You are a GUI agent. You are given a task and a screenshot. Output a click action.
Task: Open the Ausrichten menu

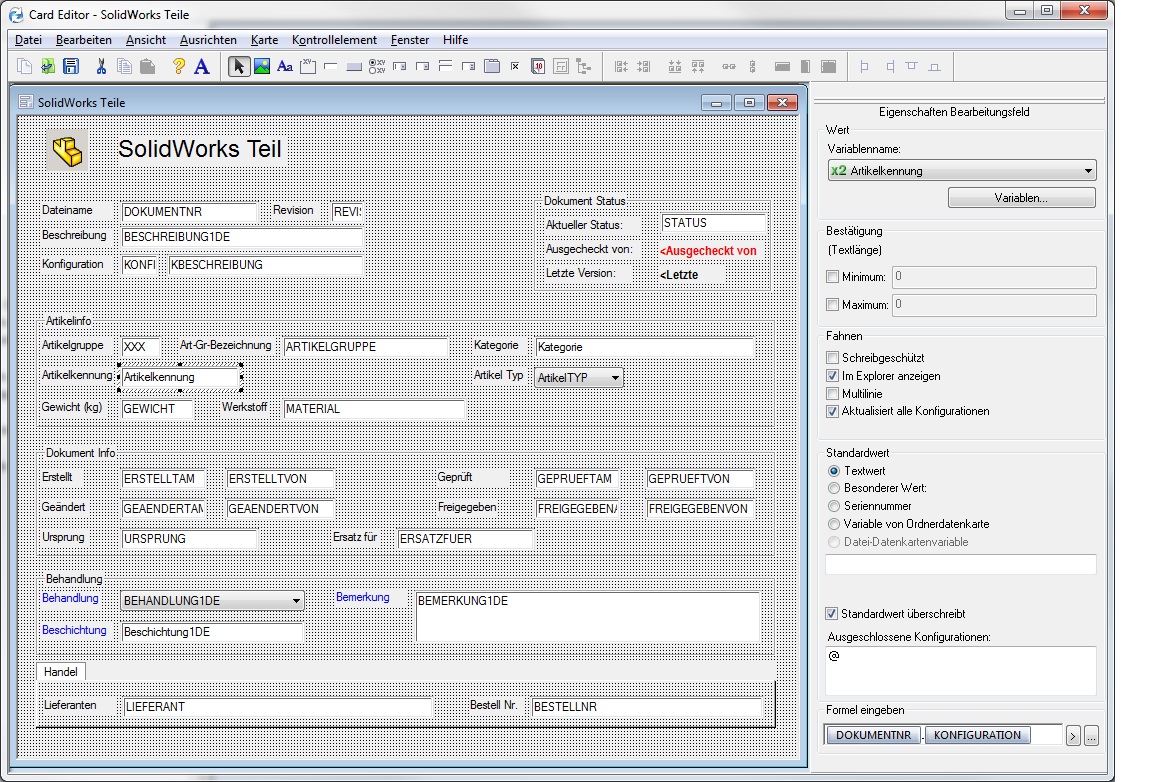pyautogui.click(x=208, y=40)
